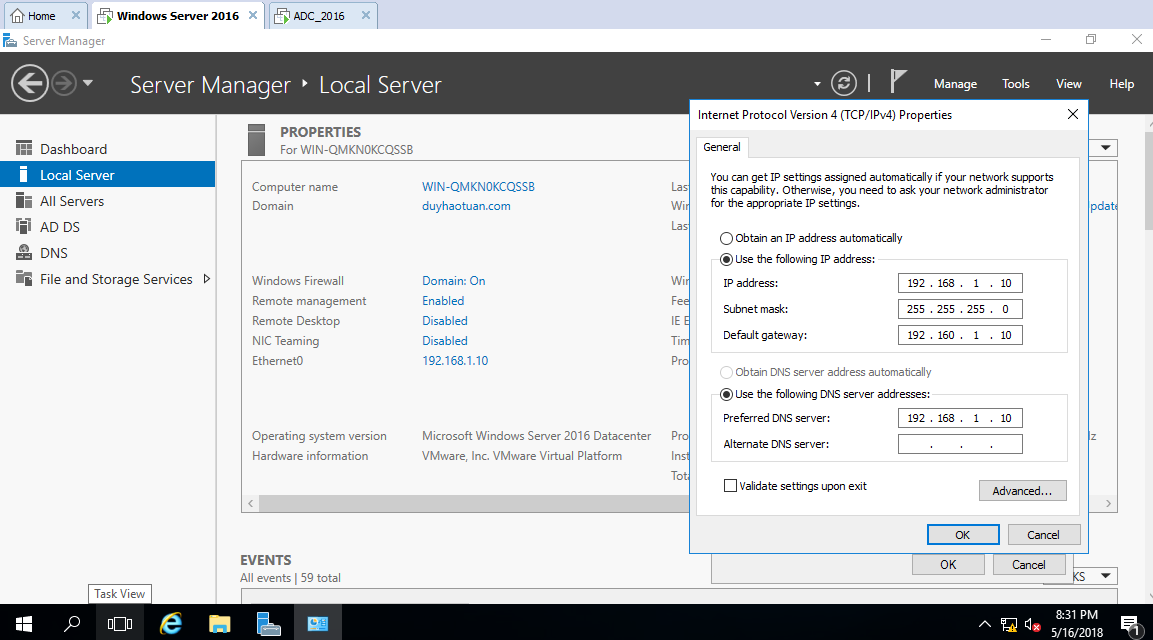Click the Server Manager back arrow

coord(30,83)
